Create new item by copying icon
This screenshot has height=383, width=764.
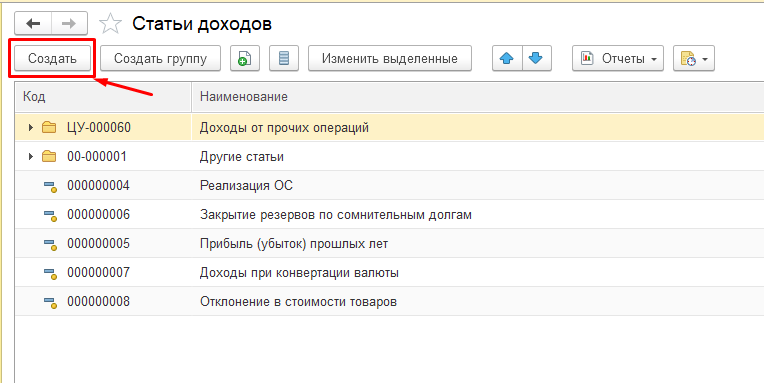(x=245, y=58)
